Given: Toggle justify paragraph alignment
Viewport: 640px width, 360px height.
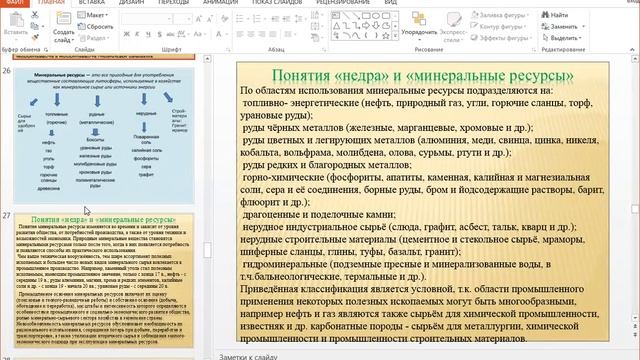Looking at the screenshot, I should (273, 34).
